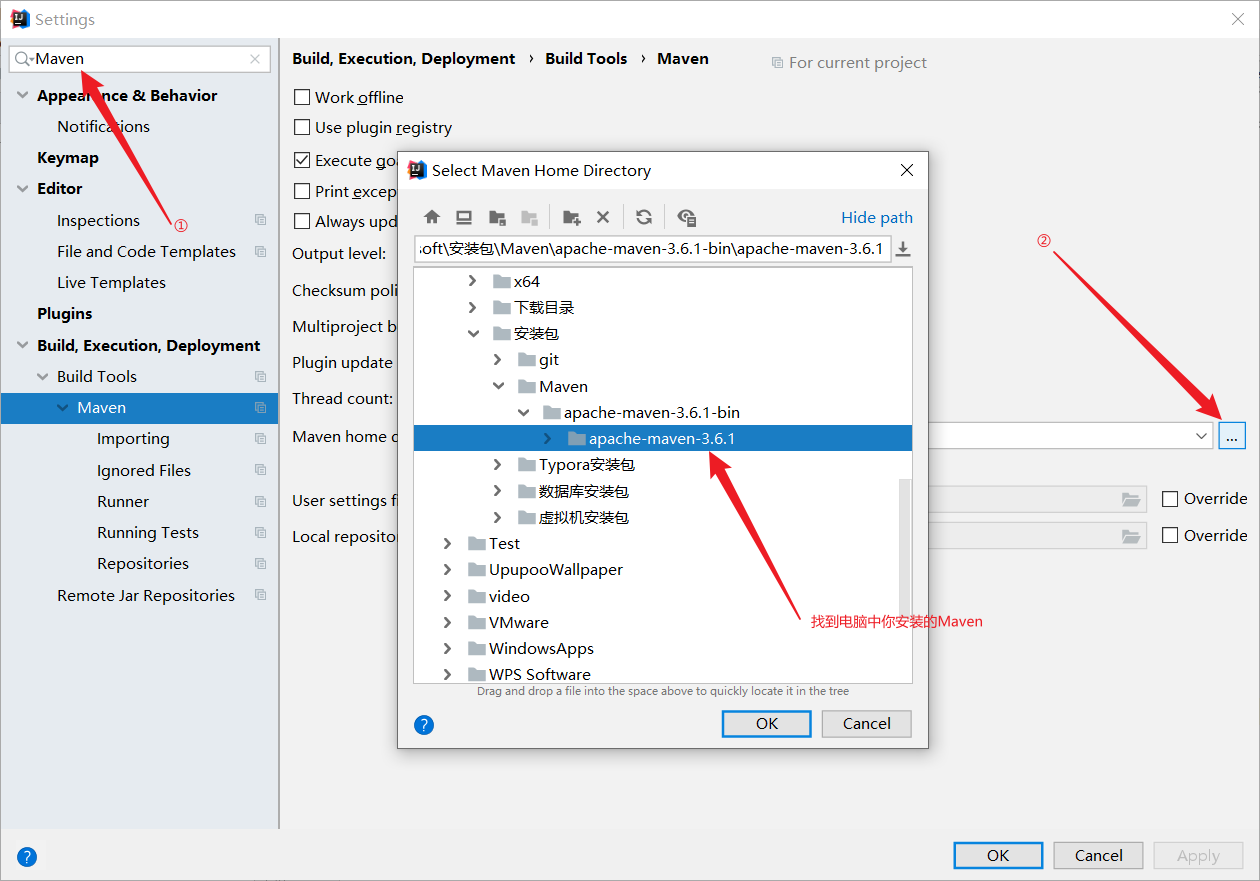Click project-level icon beside Remote Jar Repositories
Image resolution: width=1260 pixels, height=881 pixels.
coord(261,595)
